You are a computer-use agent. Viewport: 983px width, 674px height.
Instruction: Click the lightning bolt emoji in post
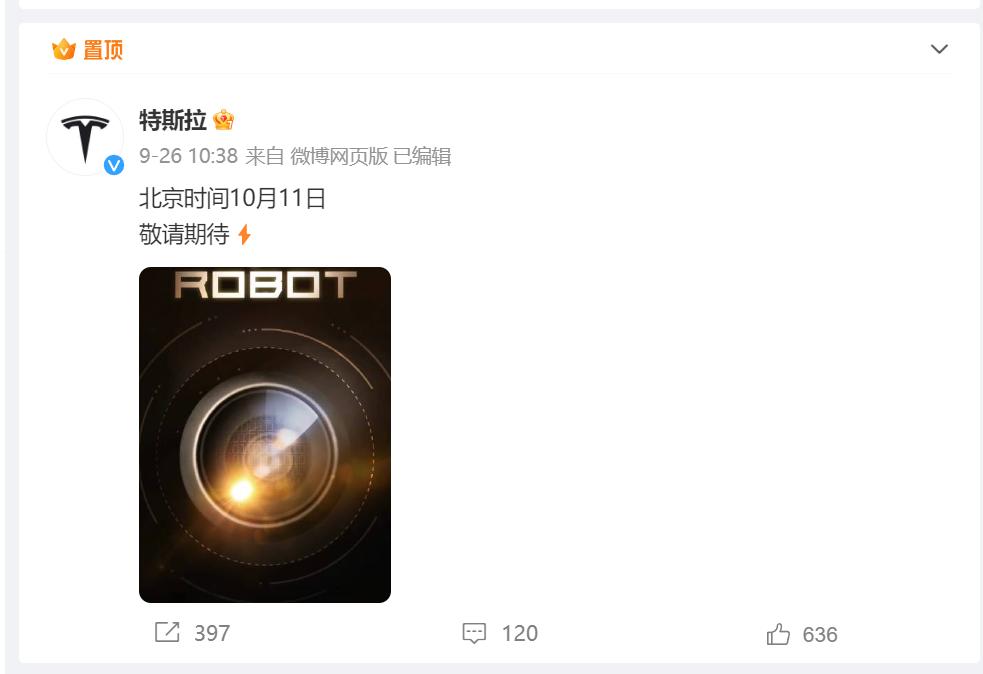pos(244,235)
